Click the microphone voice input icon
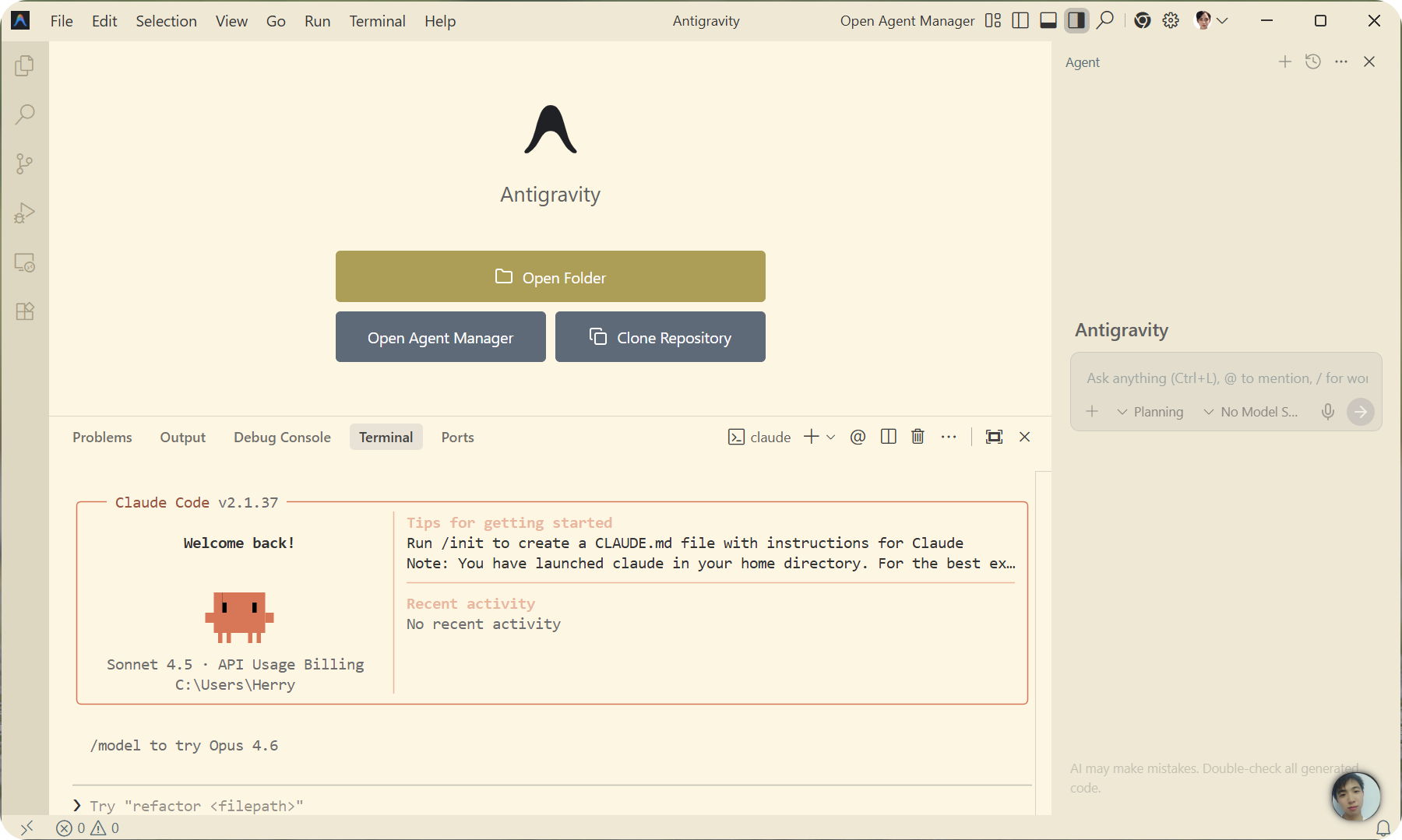 (x=1328, y=411)
